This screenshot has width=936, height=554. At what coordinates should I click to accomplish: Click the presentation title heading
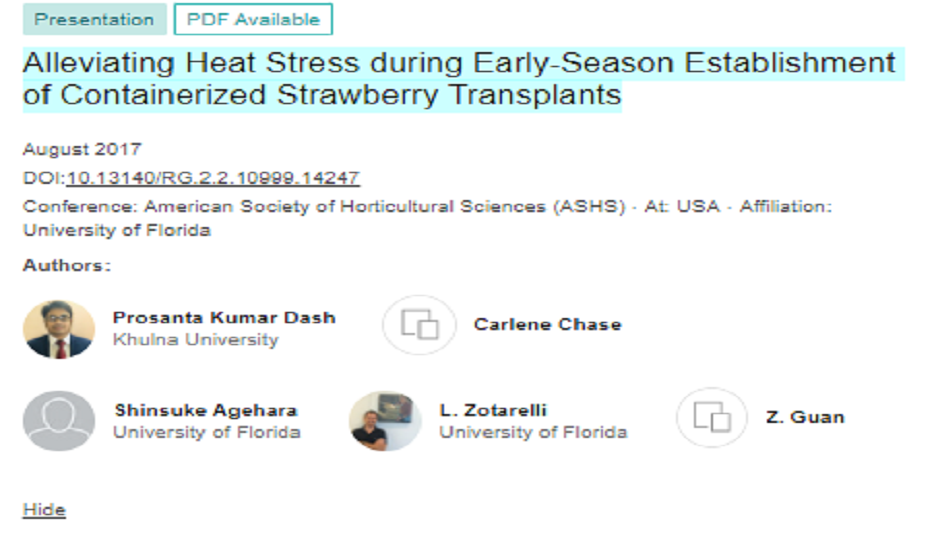coord(460,79)
